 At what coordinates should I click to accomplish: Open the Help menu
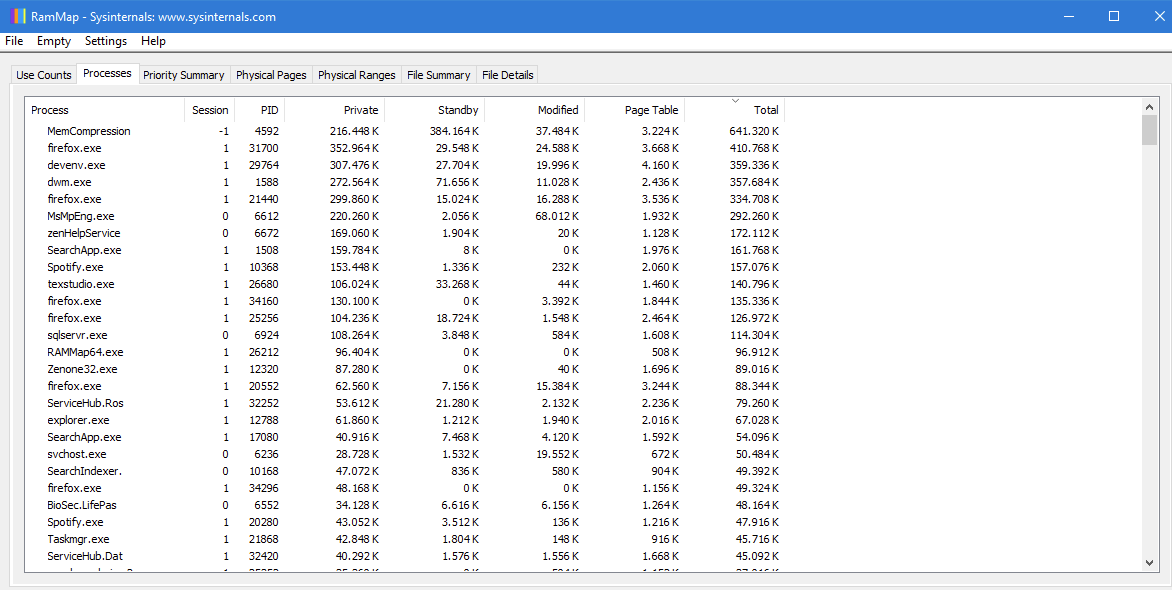(153, 41)
